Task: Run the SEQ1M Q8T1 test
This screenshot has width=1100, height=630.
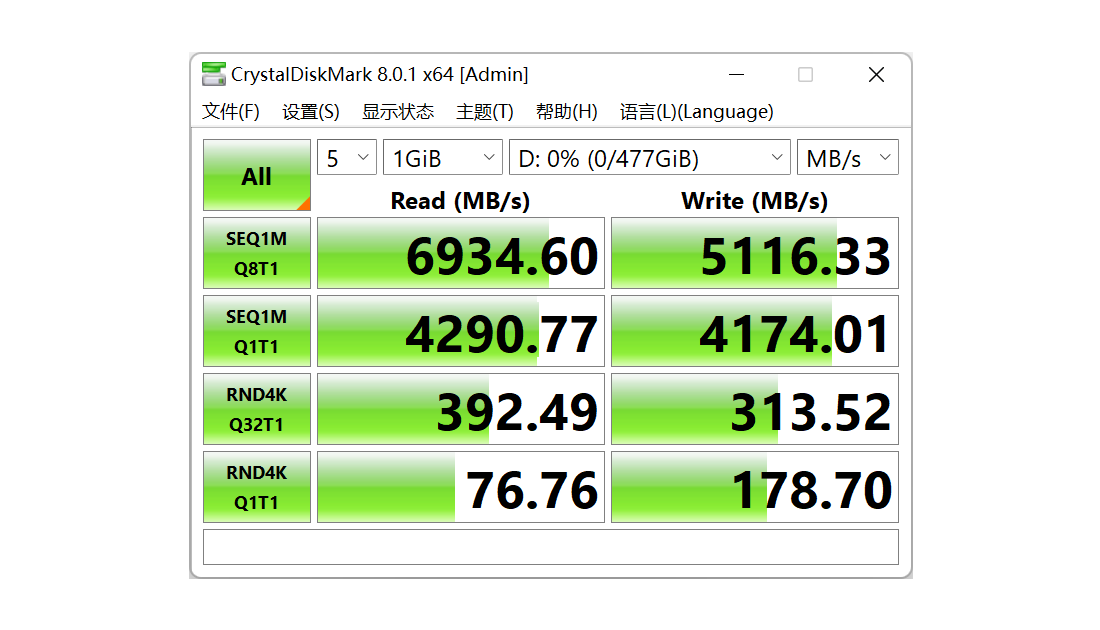Action: point(257,253)
